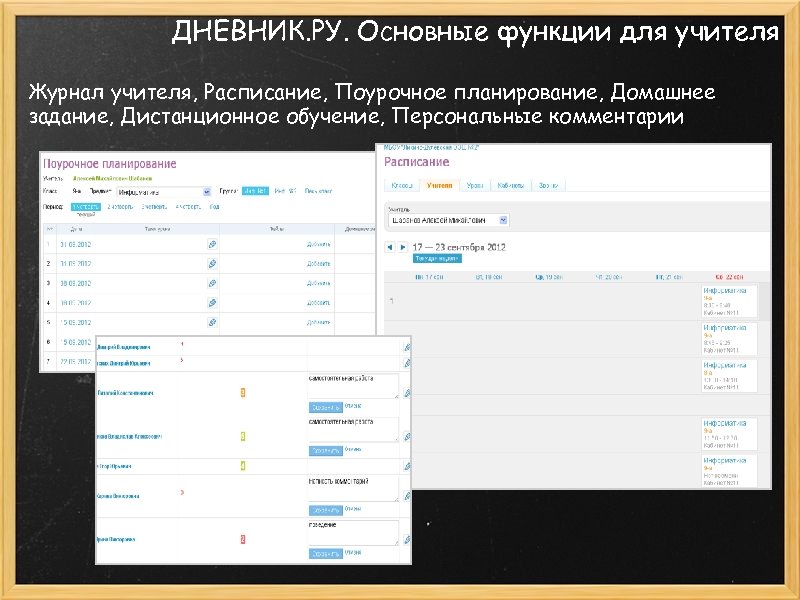Screen dimensions: 800x600
Task: Switch to the Кабинеты tab
Action: coord(511,186)
